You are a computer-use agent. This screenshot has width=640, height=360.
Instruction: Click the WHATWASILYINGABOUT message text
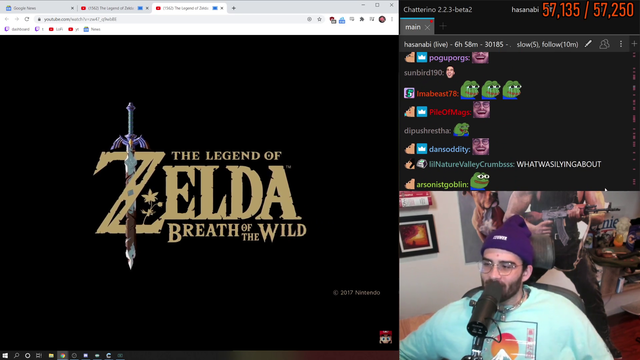pos(559,164)
